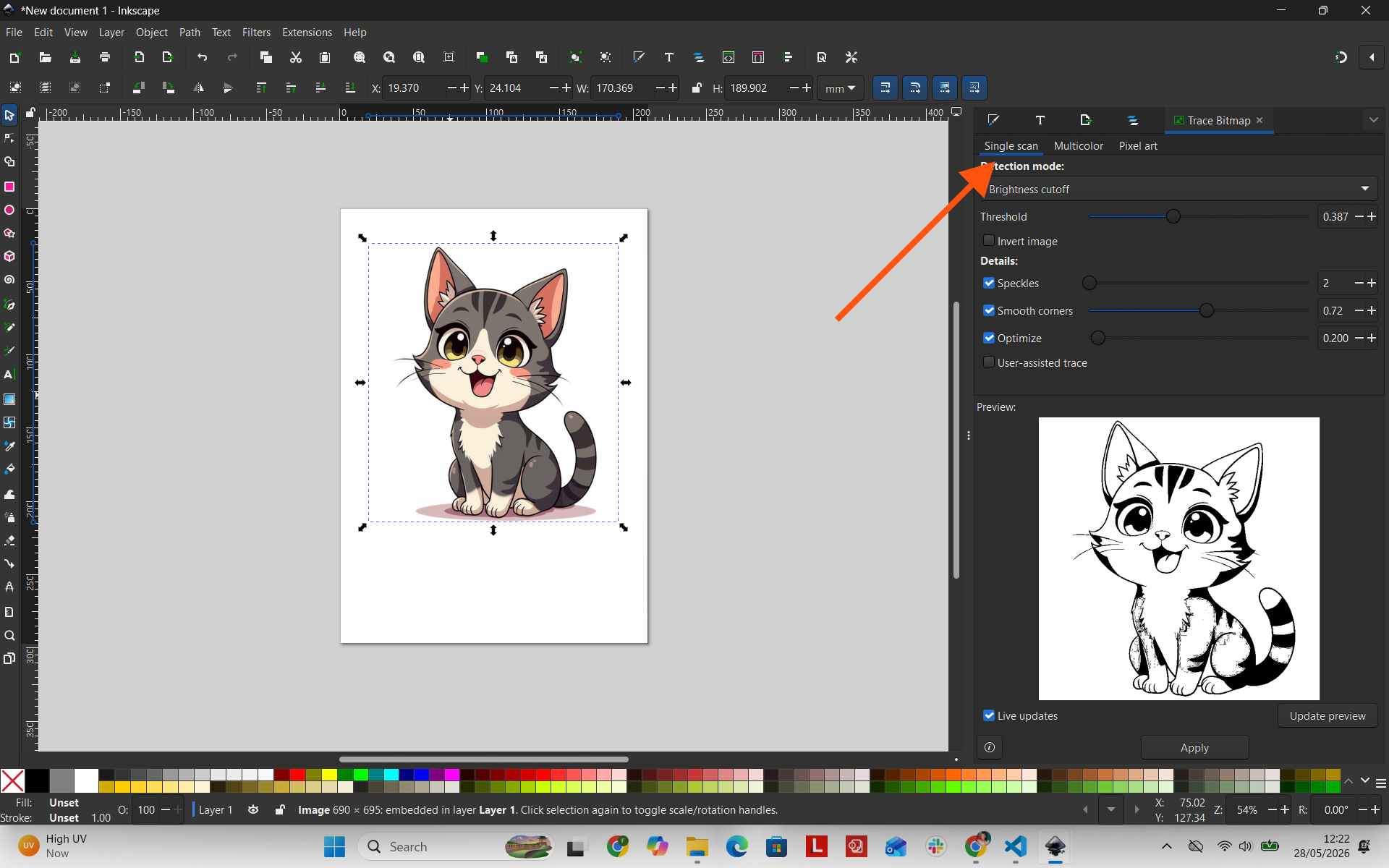Click the Apply button
The image size is (1389, 868).
click(x=1194, y=747)
